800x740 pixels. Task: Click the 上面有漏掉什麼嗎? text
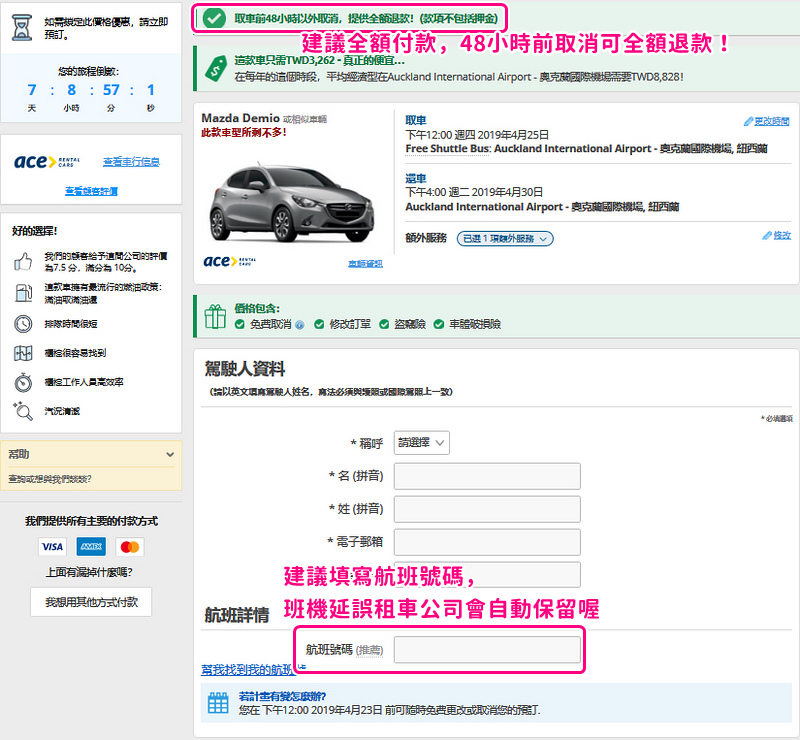click(x=89, y=572)
